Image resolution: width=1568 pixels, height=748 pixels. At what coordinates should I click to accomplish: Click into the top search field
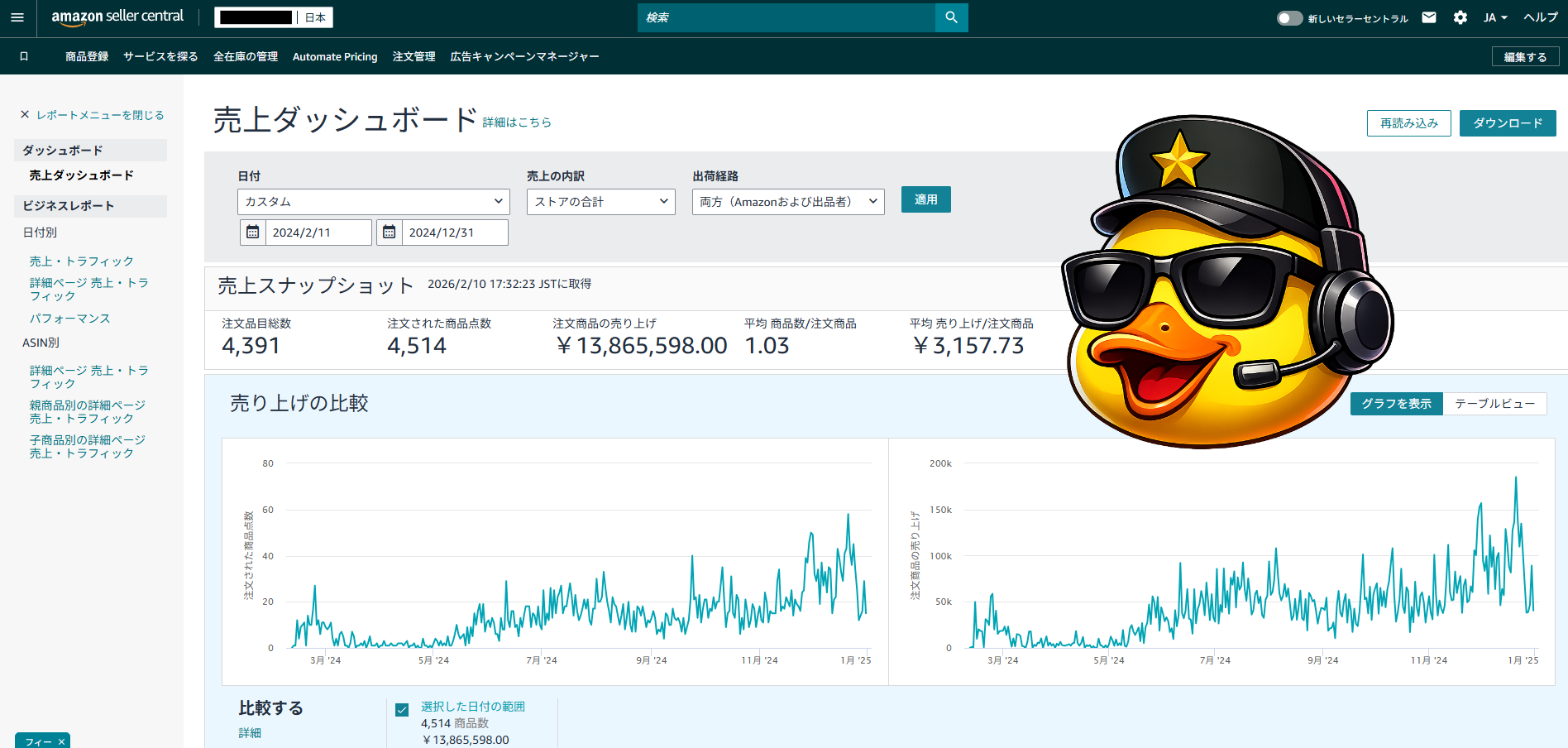[786, 17]
